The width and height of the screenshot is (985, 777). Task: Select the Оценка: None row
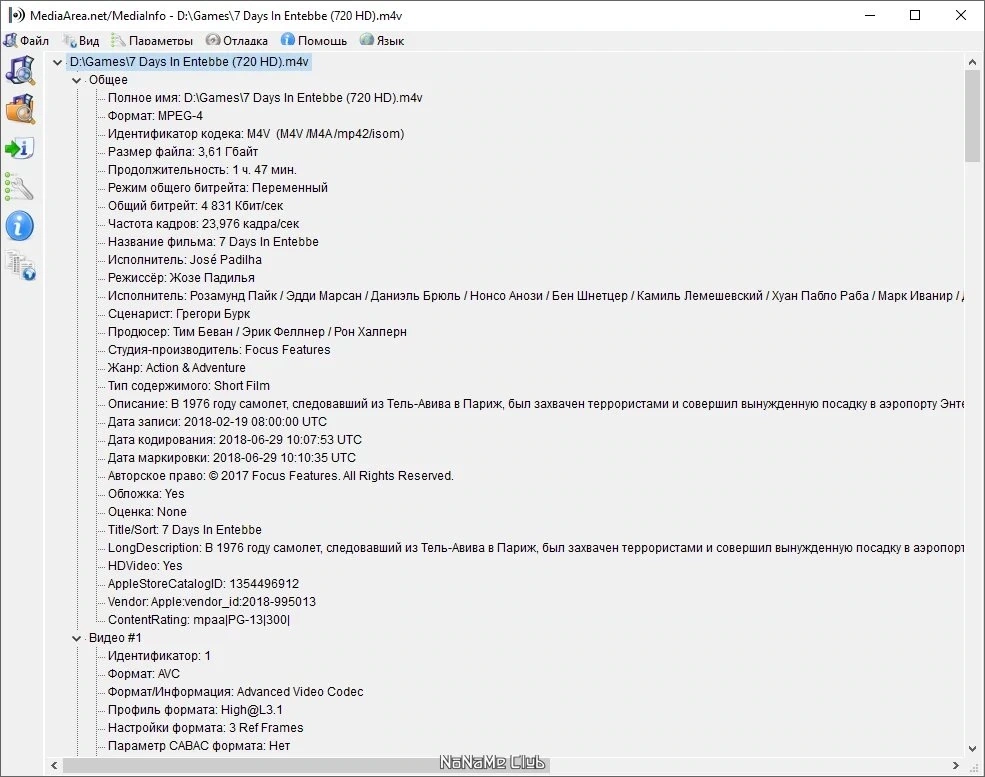click(x=147, y=512)
